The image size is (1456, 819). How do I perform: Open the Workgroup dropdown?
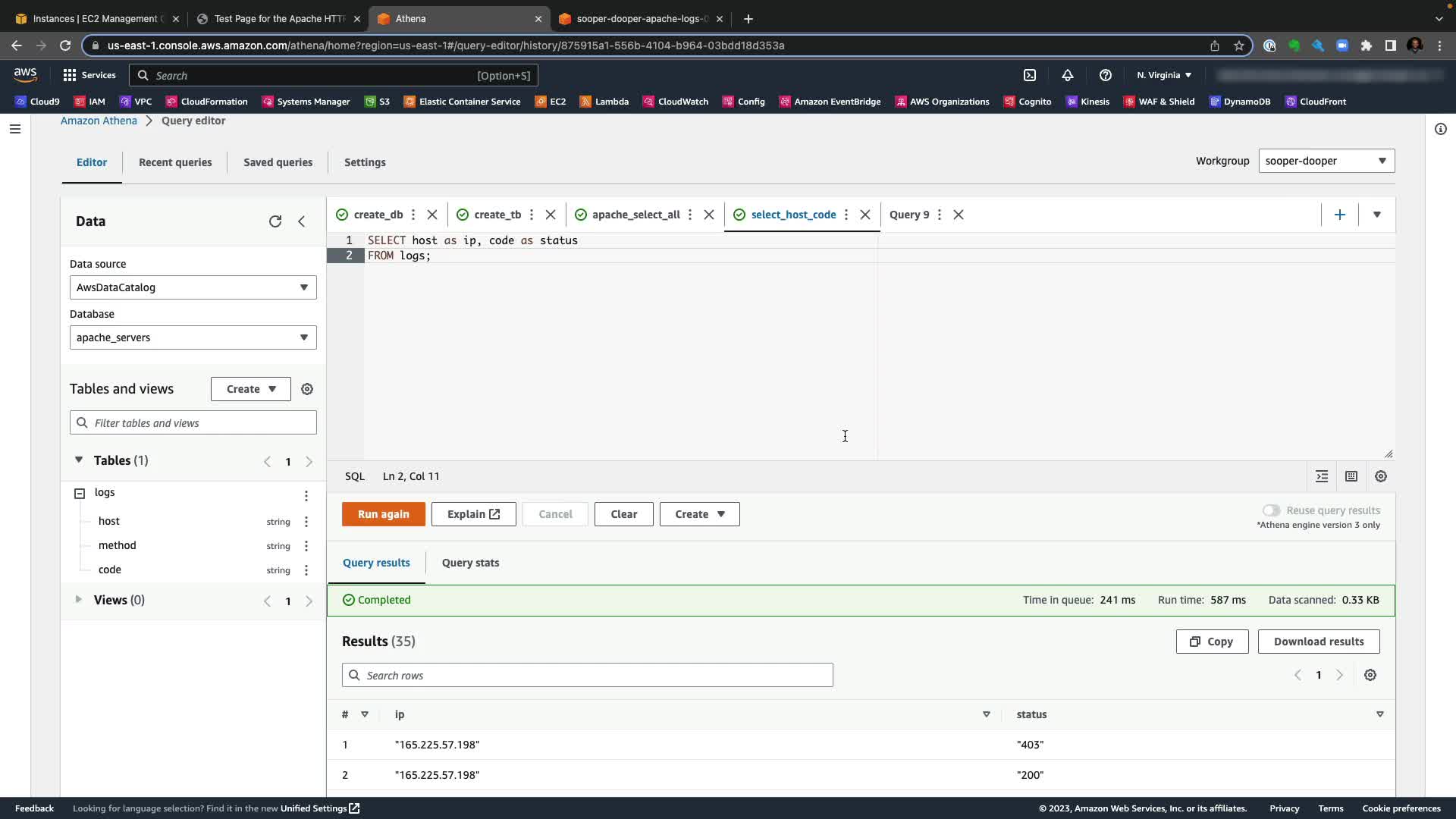(x=1326, y=161)
